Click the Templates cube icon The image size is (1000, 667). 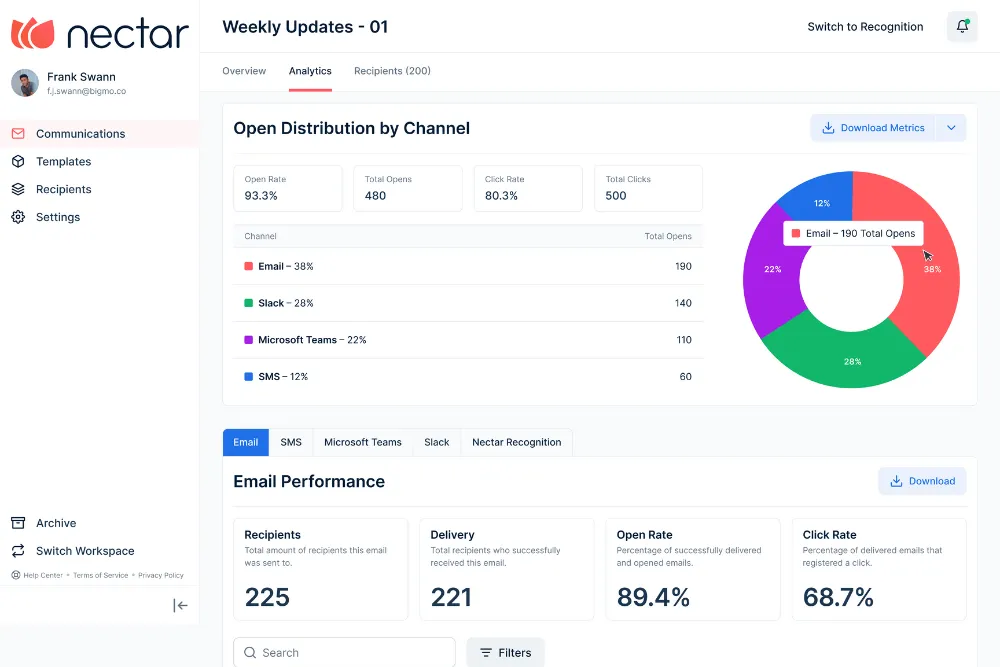coord(18,161)
